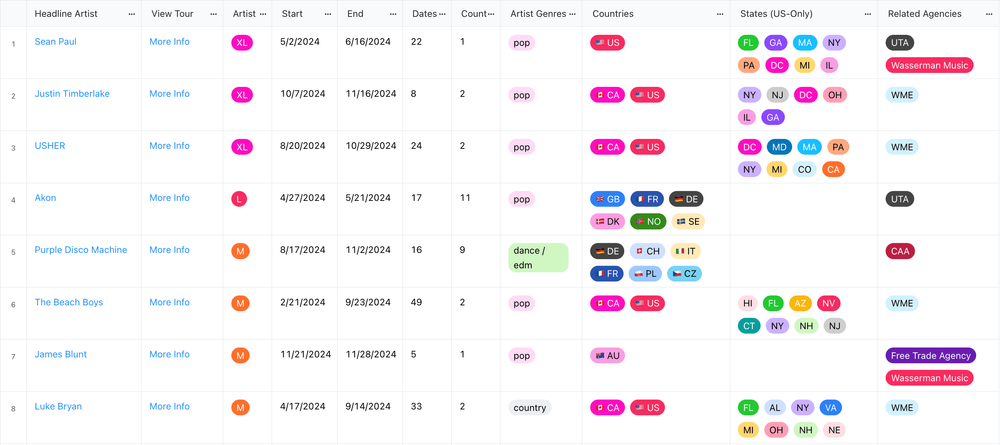
Task: Click the CO state tag
Action: click(804, 169)
